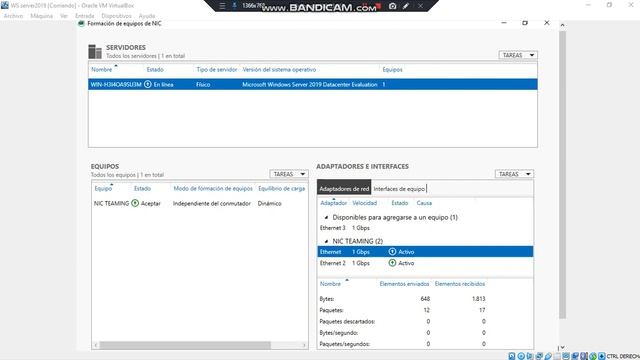
Task: Click the Activo status icon in the highlighted Ethernet row
Action: tap(392, 251)
